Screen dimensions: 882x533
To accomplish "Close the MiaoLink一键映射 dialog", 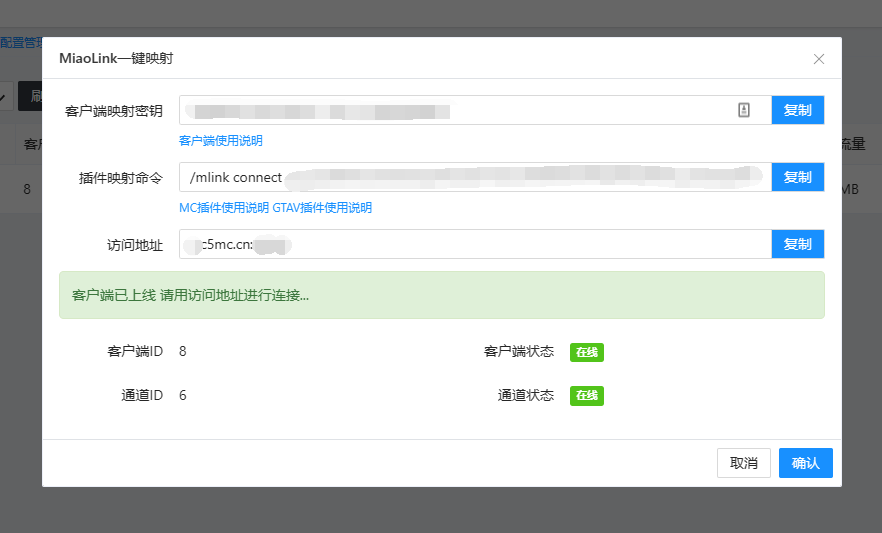I will pos(818,59).
